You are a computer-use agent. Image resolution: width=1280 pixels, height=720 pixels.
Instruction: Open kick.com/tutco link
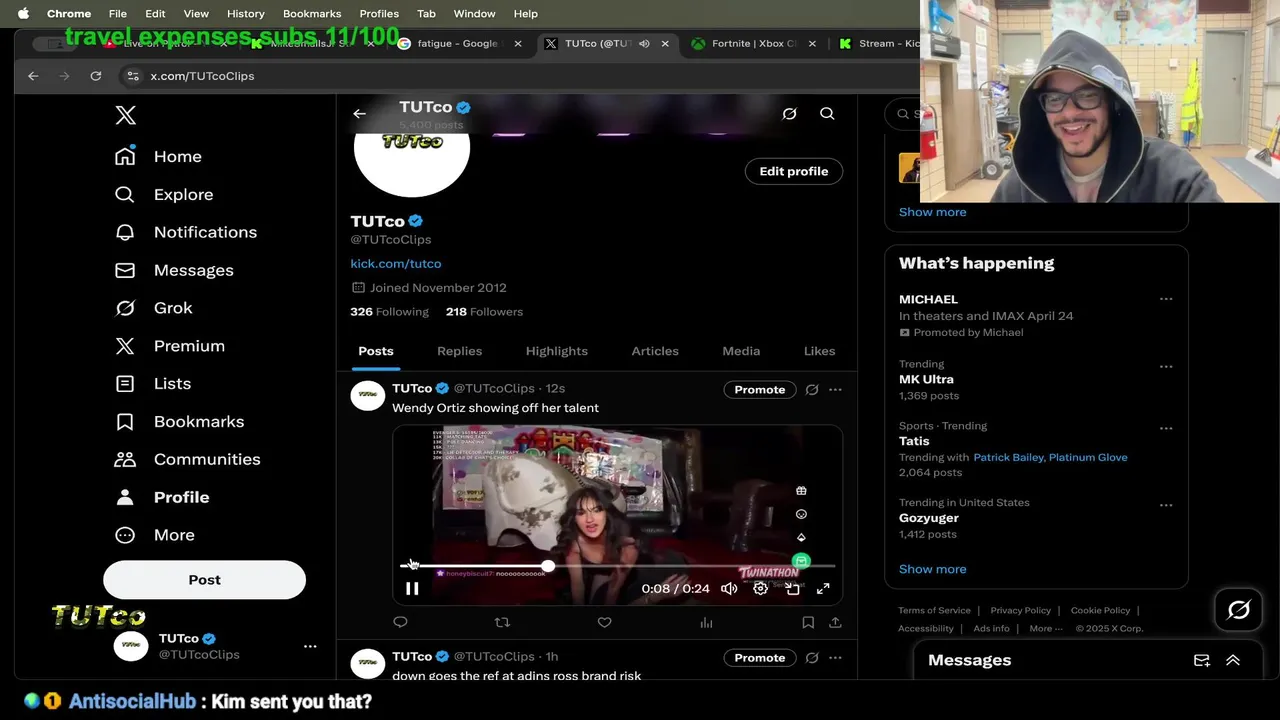(396, 264)
